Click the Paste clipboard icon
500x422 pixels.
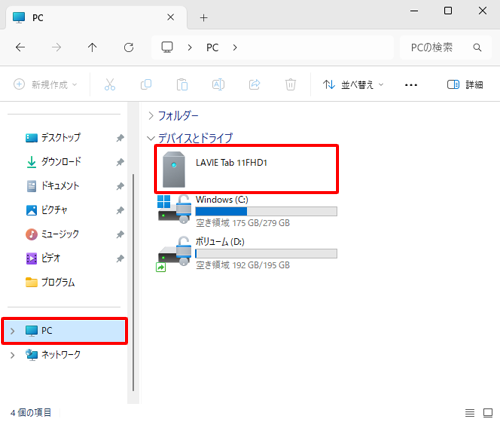pos(182,85)
